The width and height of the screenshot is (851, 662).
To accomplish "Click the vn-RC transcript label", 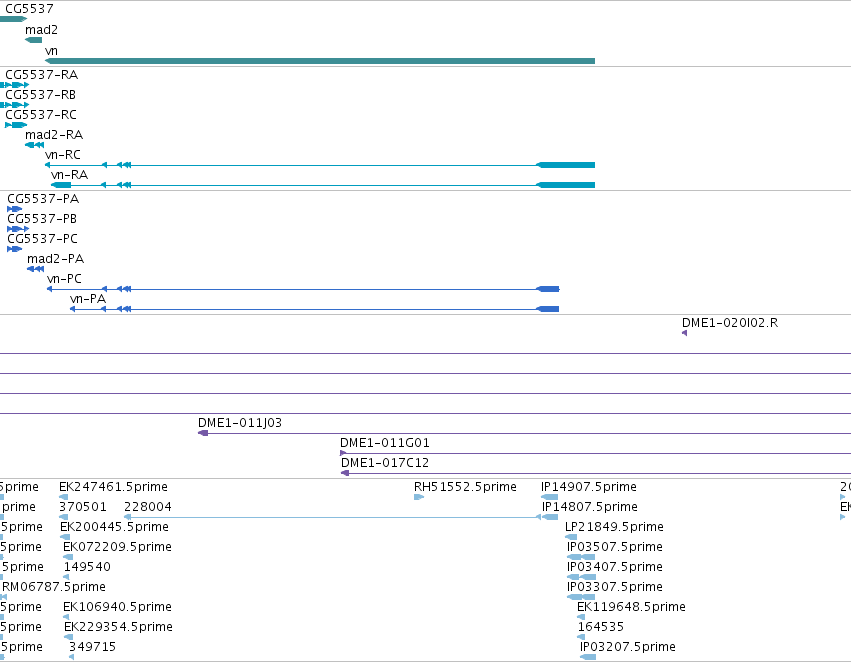I will (63, 155).
